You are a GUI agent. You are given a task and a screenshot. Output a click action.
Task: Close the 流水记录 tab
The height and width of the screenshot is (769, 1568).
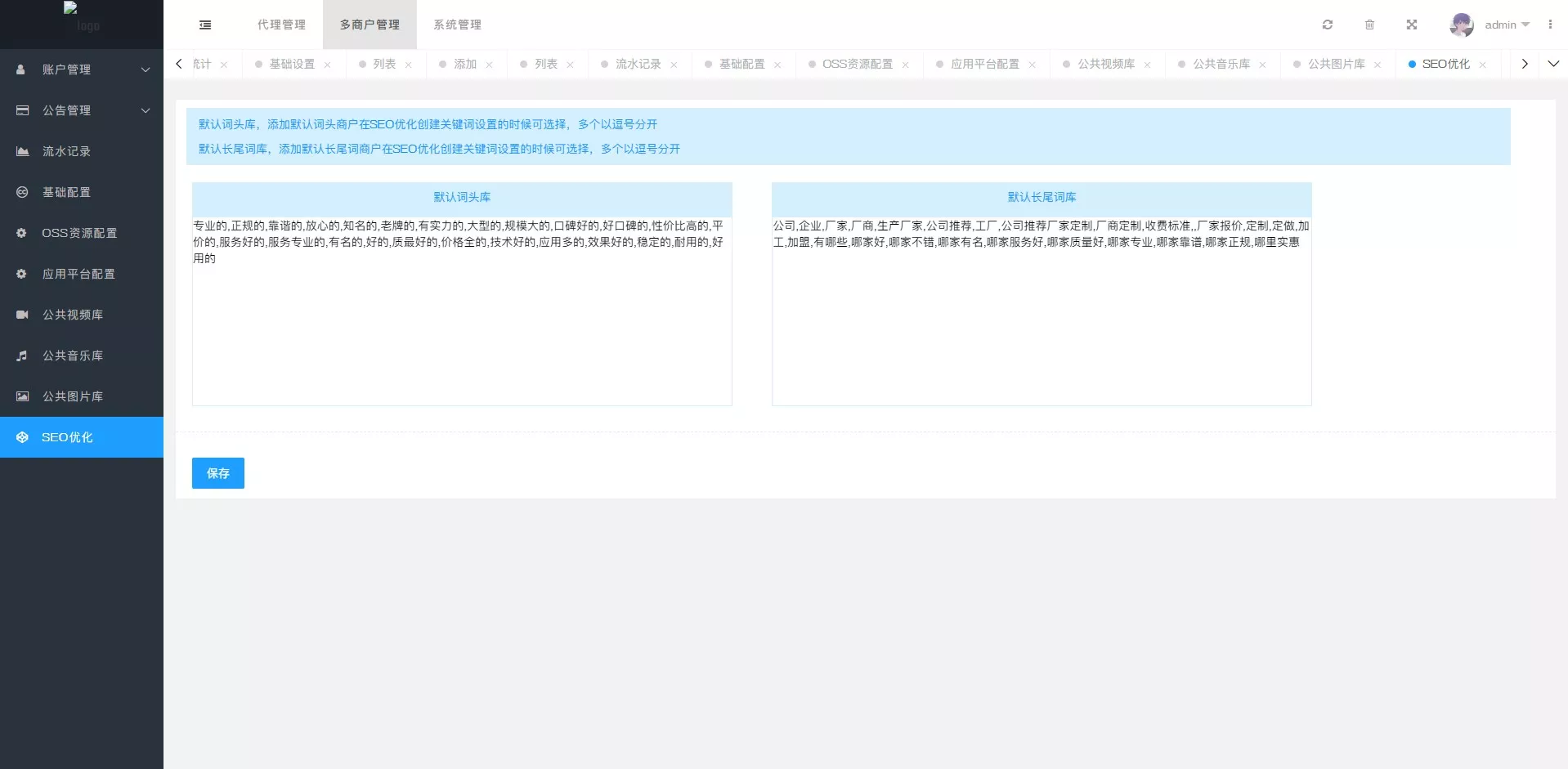674,65
